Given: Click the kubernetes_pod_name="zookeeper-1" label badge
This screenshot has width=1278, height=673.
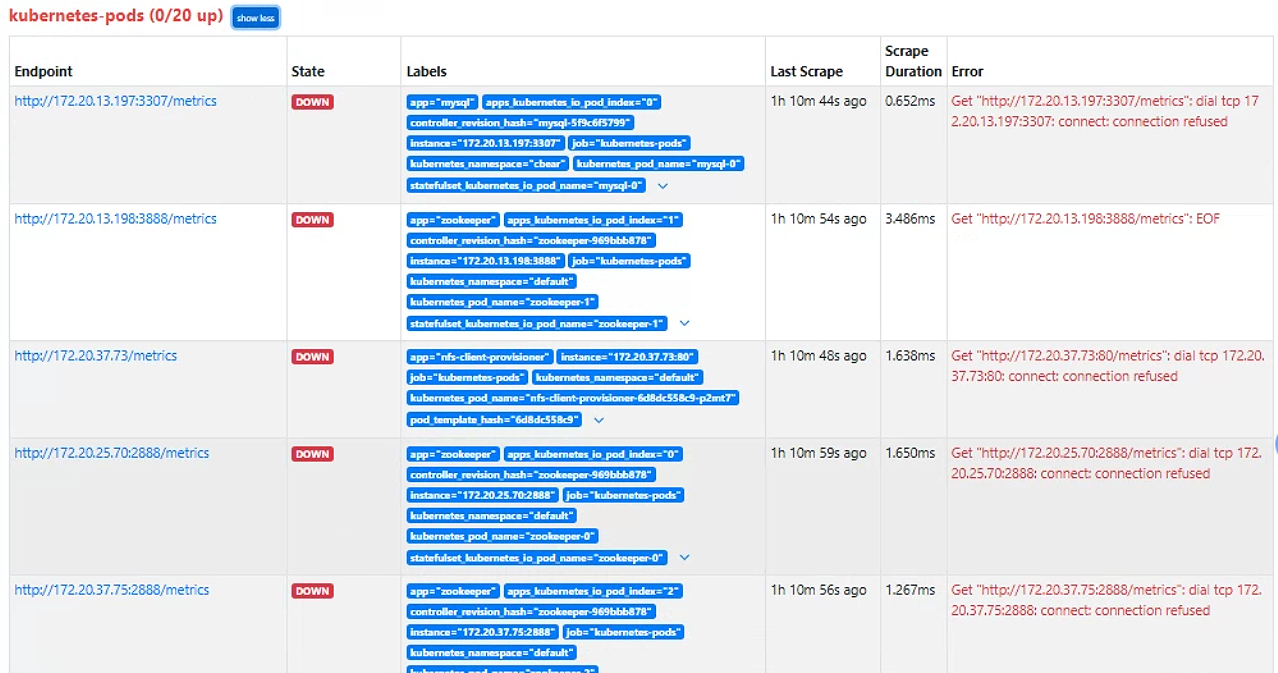Looking at the screenshot, I should coord(502,302).
